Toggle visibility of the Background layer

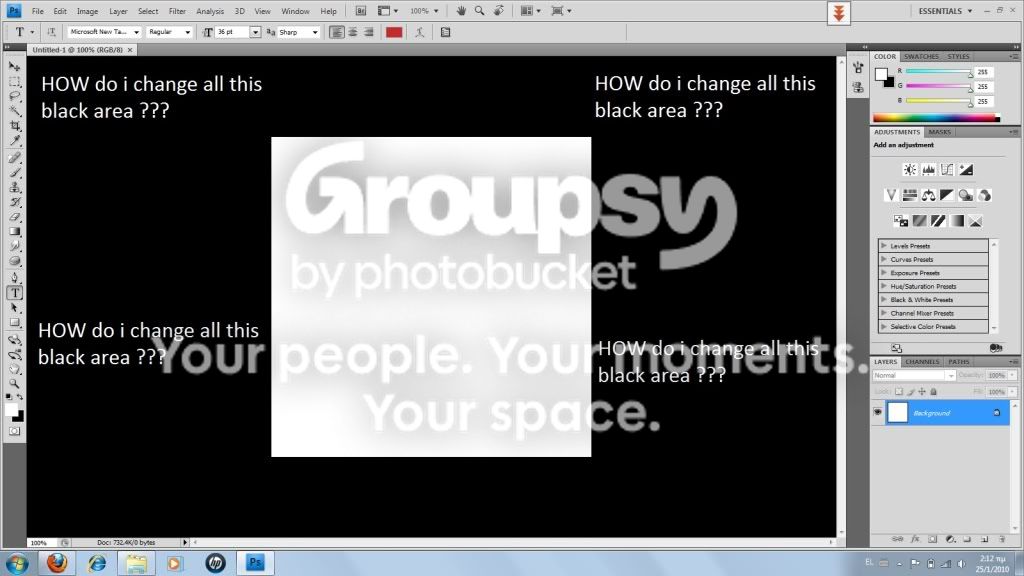[878, 413]
